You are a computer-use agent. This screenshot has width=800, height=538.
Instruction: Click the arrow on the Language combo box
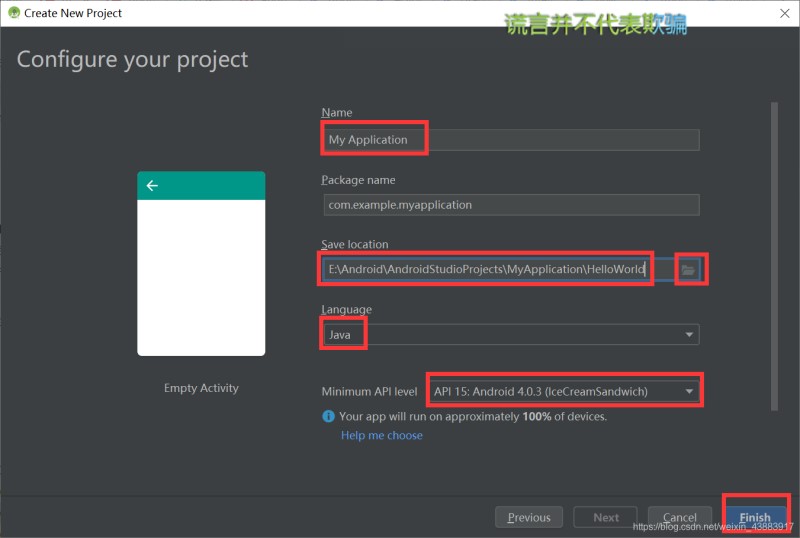689,335
